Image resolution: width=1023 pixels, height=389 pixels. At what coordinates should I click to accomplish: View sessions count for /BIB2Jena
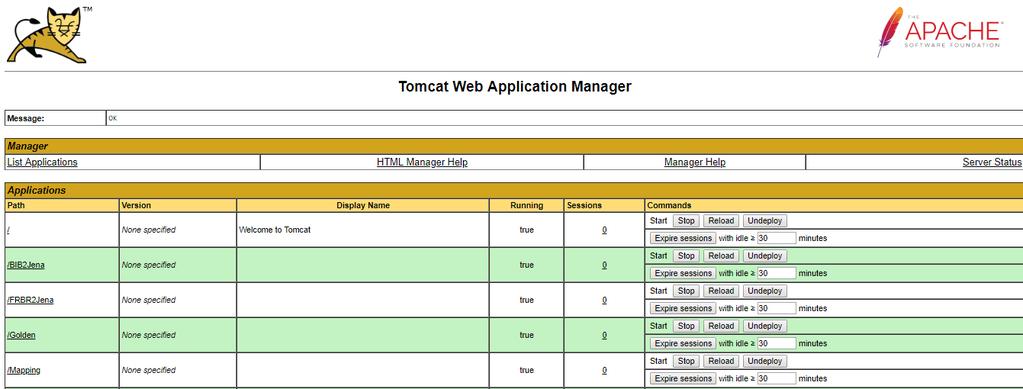point(604,265)
